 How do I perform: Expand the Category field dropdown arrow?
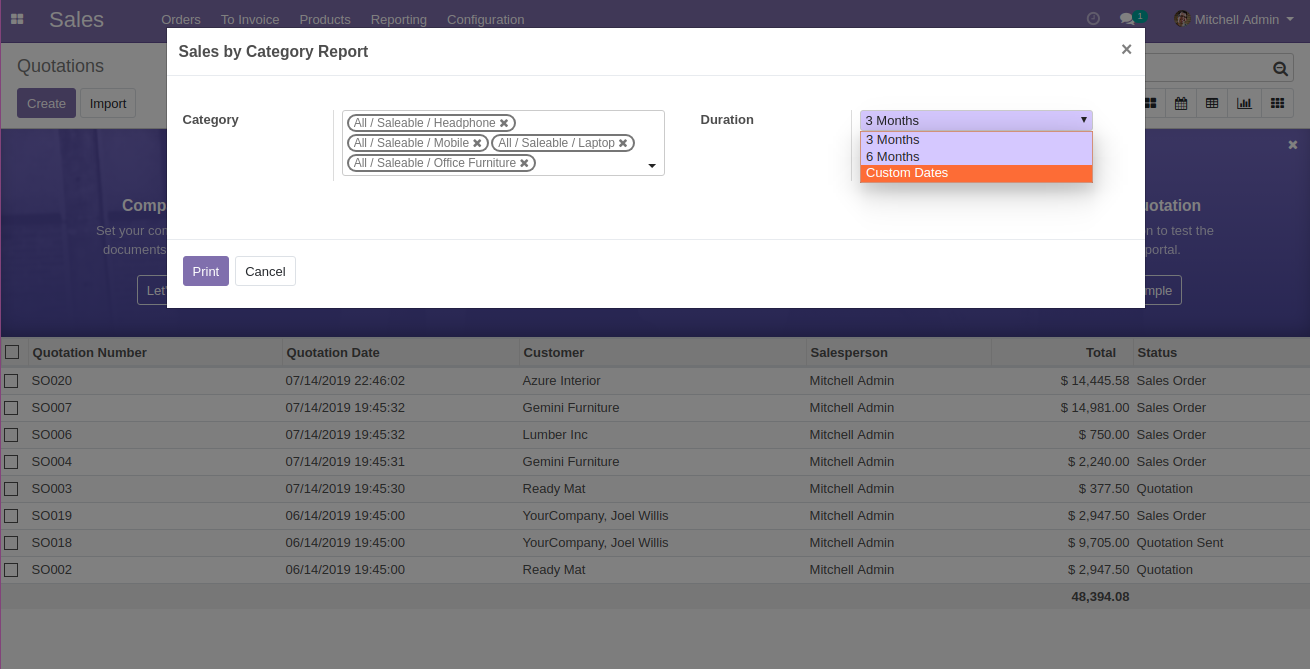click(652, 166)
